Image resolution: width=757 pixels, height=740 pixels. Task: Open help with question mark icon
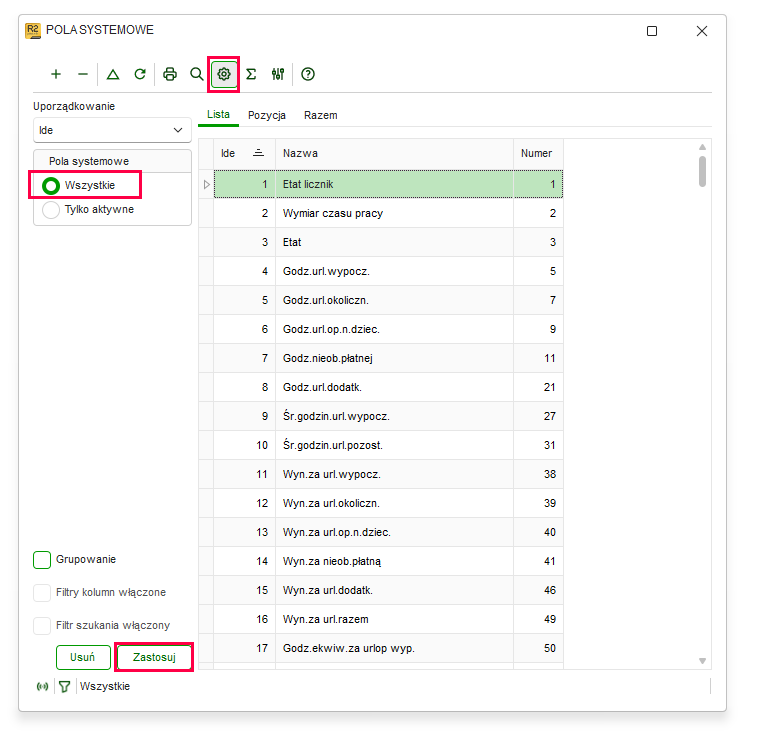click(x=308, y=74)
